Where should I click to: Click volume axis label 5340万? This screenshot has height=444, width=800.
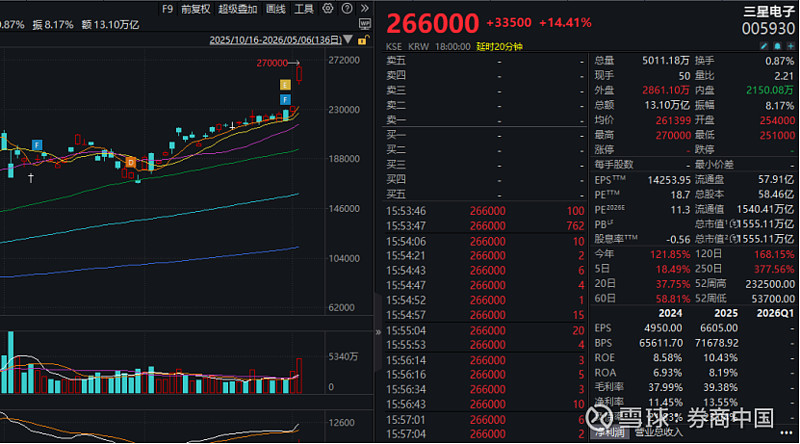(343, 356)
